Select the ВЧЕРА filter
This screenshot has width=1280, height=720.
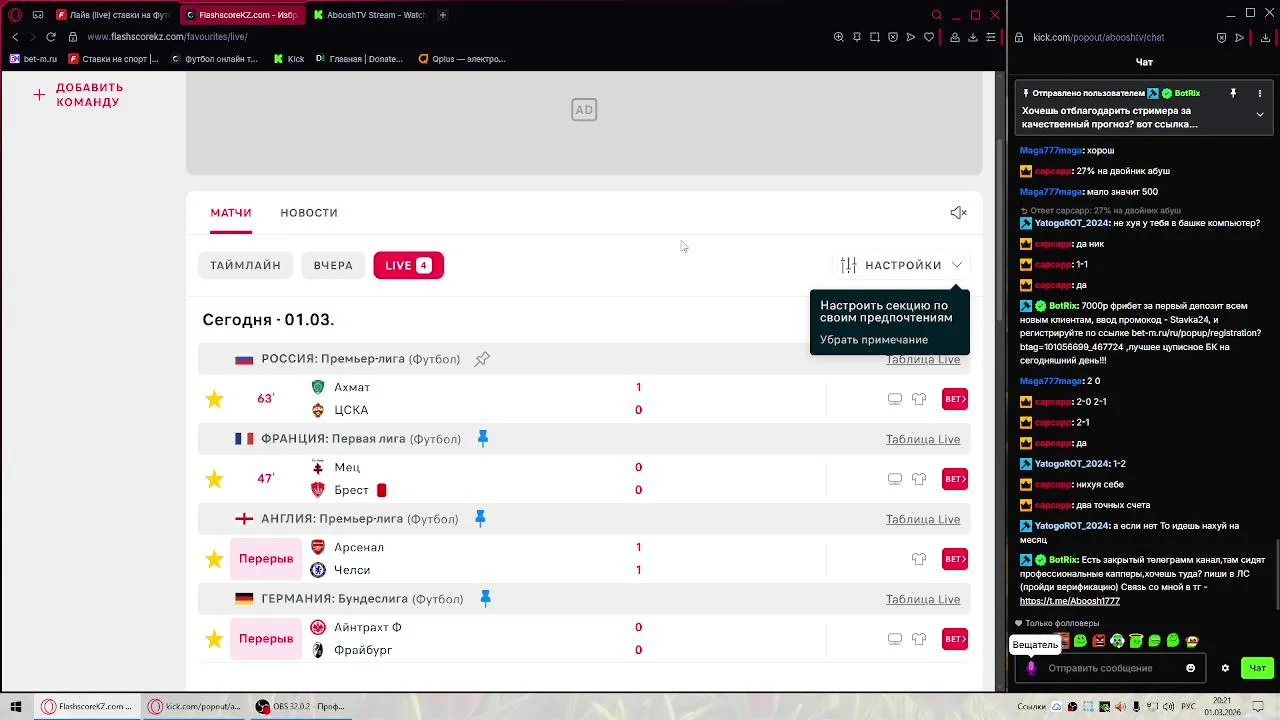pyautogui.click(x=333, y=265)
